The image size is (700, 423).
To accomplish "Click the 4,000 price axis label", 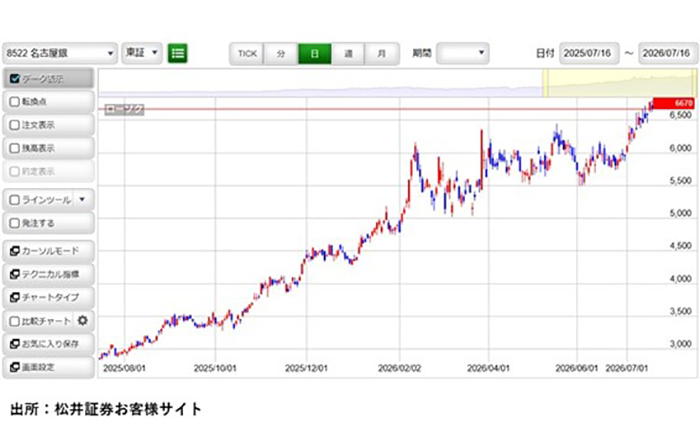I will pyautogui.click(x=680, y=279).
